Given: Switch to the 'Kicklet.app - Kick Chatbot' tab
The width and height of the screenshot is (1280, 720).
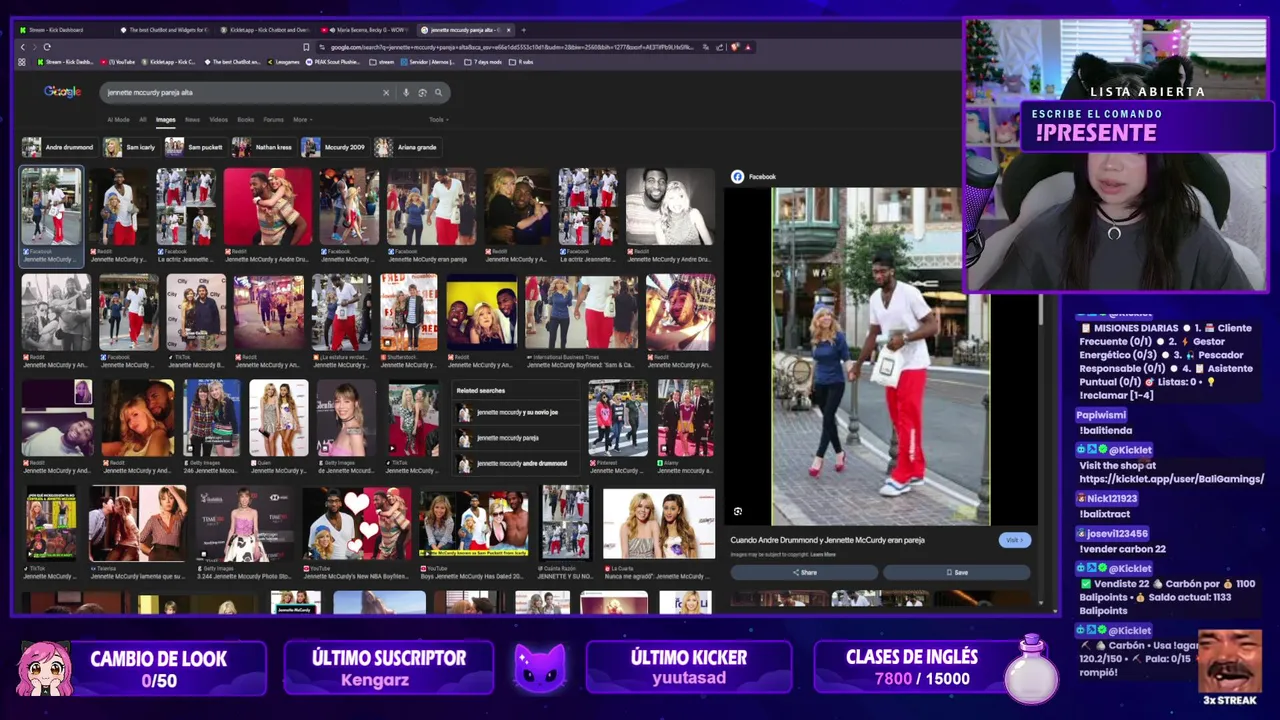Looking at the screenshot, I should click(265, 30).
